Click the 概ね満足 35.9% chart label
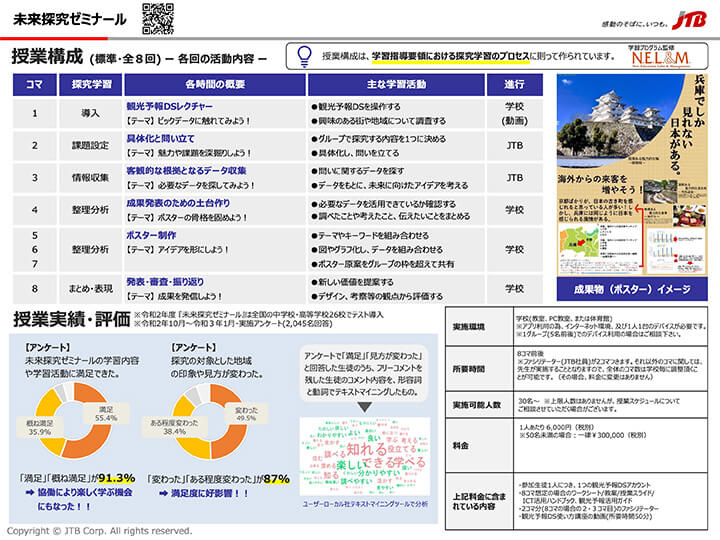 tap(39, 428)
